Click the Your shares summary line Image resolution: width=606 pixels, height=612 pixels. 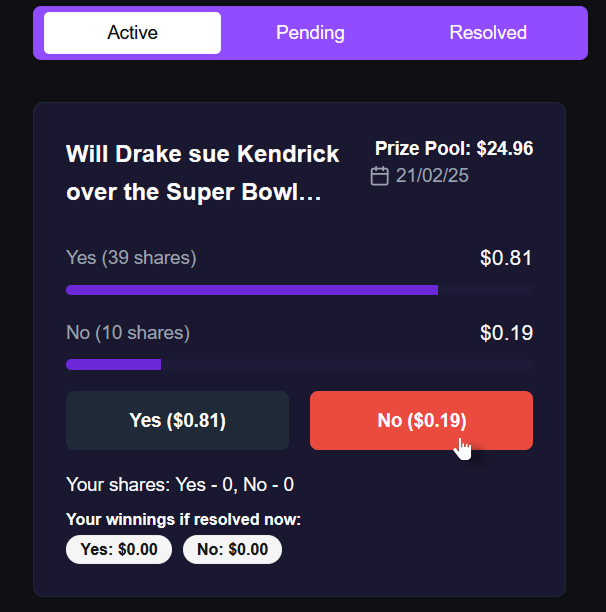click(180, 485)
